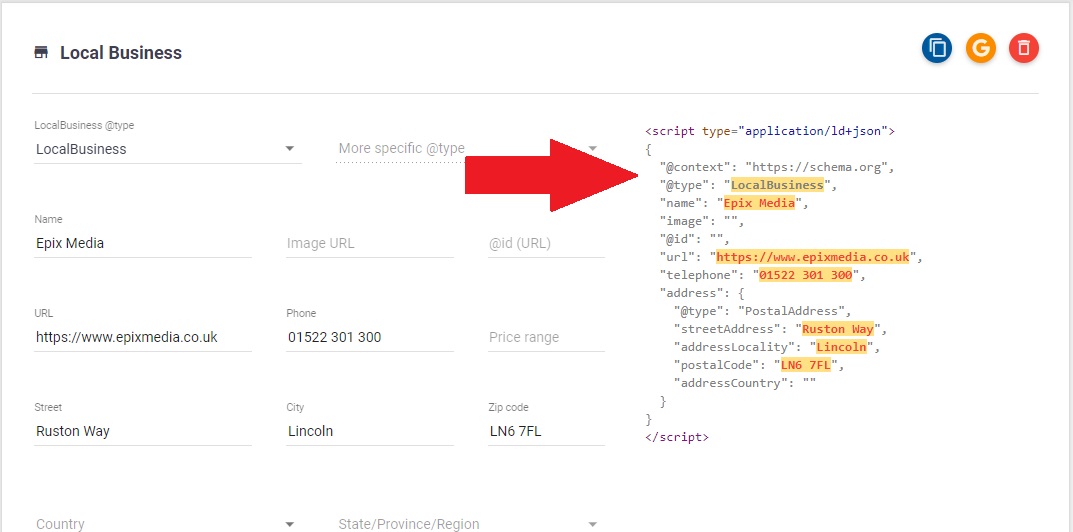Click highlighted Ruston Way in the code
Image resolution: width=1073 pixels, height=532 pixels.
coord(838,329)
